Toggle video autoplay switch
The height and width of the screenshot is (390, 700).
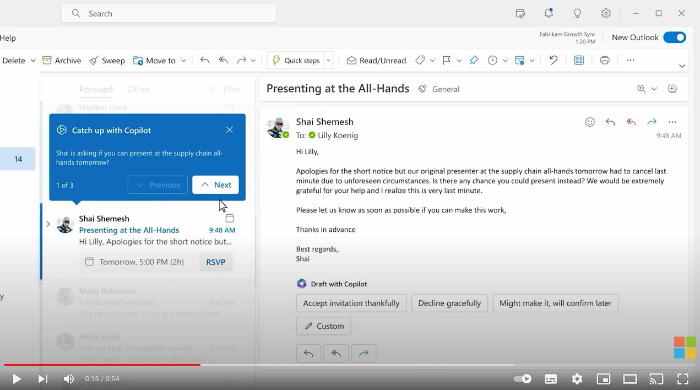coord(522,379)
